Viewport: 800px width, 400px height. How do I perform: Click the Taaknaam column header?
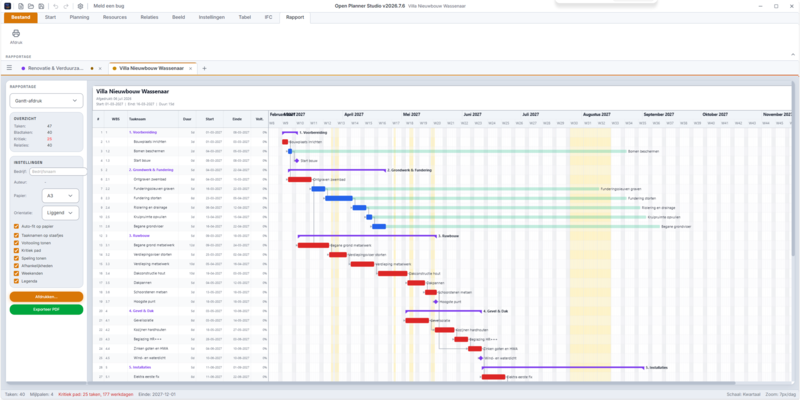(x=136, y=119)
